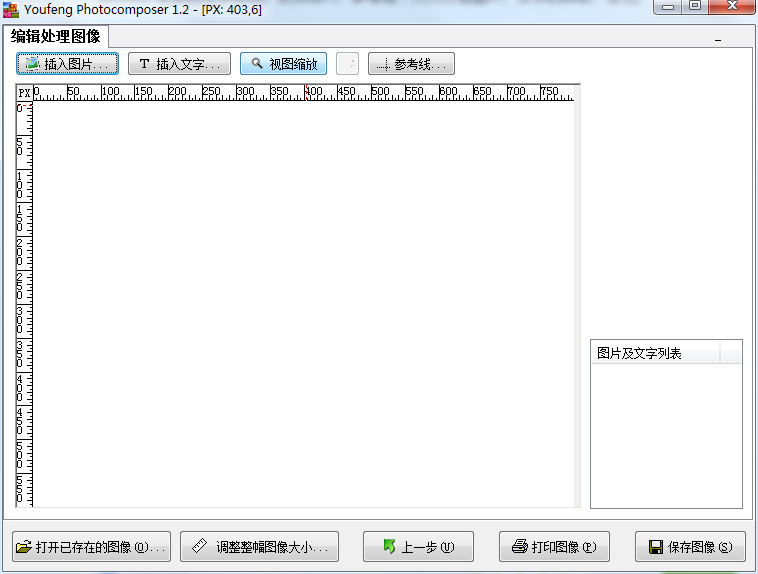
Task: Open the 参考线 (Guide Lines) options
Action: (x=411, y=64)
